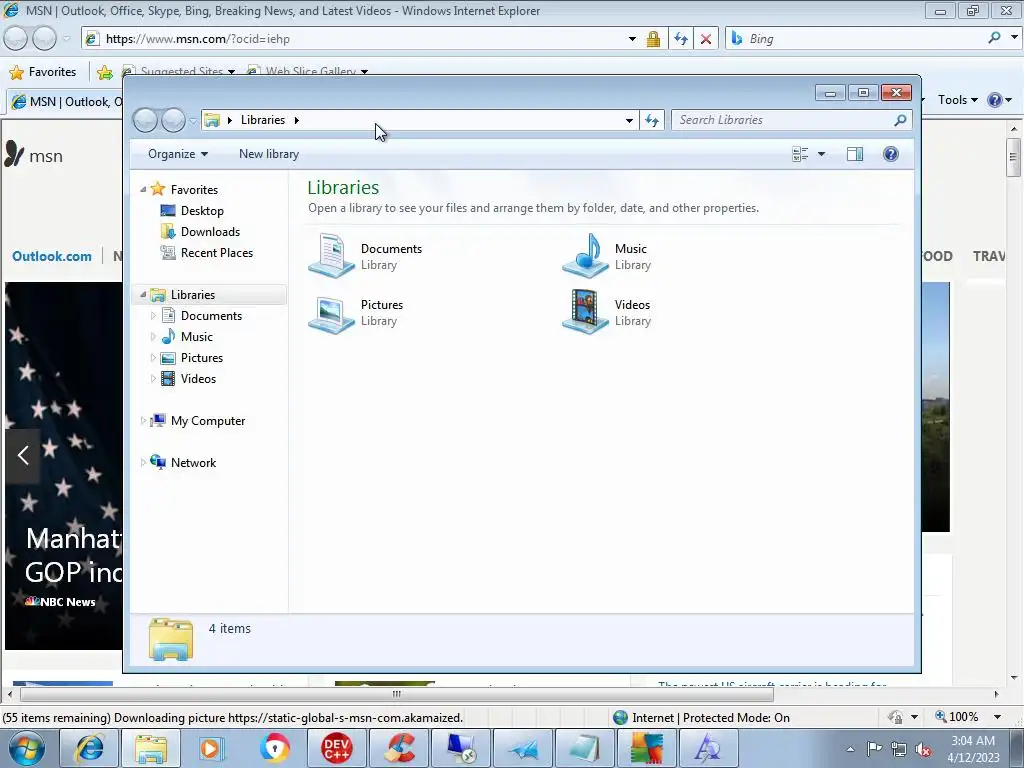Click the Search Libraries input field
The width and height of the screenshot is (1024, 768).
point(784,120)
